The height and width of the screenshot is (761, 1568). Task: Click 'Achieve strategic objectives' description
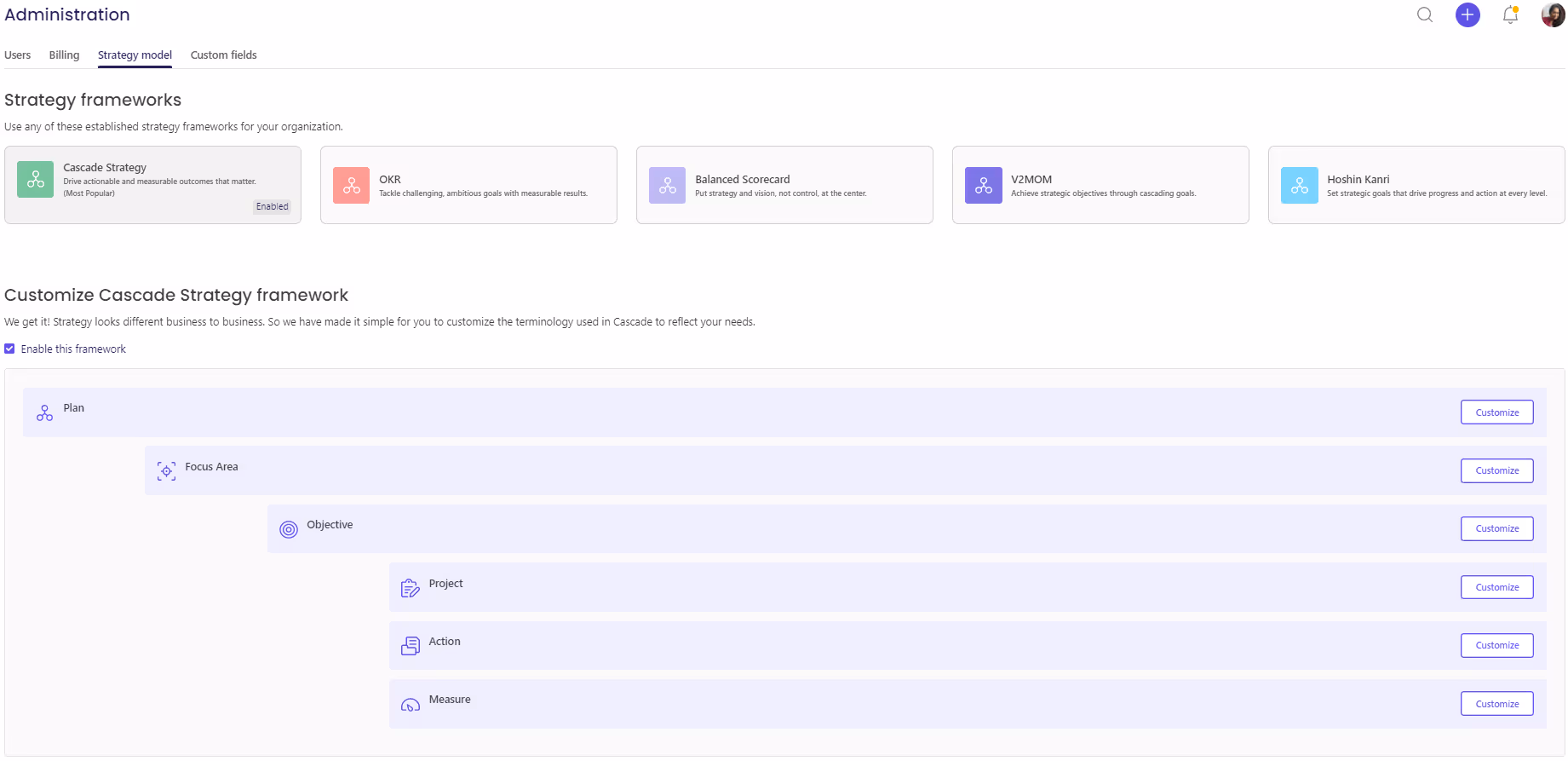1103,193
